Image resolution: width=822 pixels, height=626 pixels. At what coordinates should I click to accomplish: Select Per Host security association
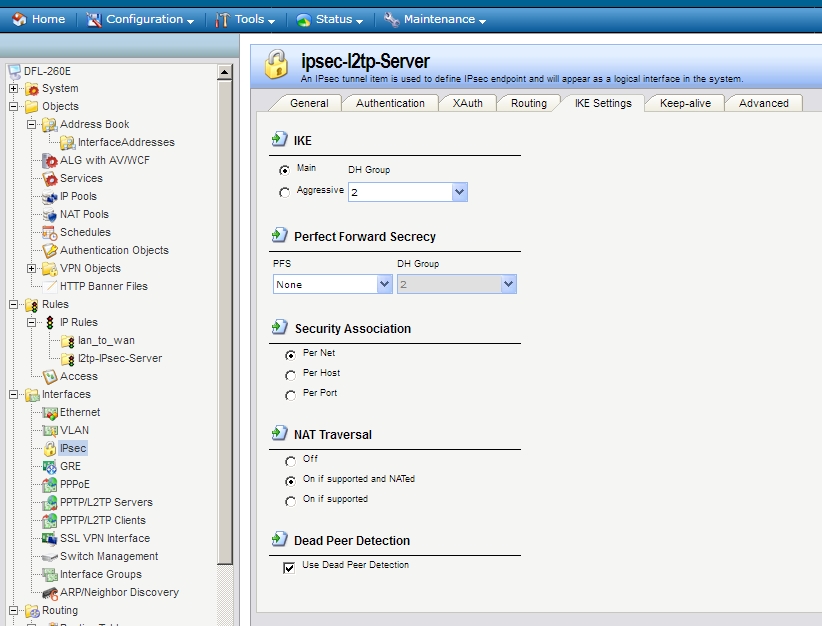291,374
